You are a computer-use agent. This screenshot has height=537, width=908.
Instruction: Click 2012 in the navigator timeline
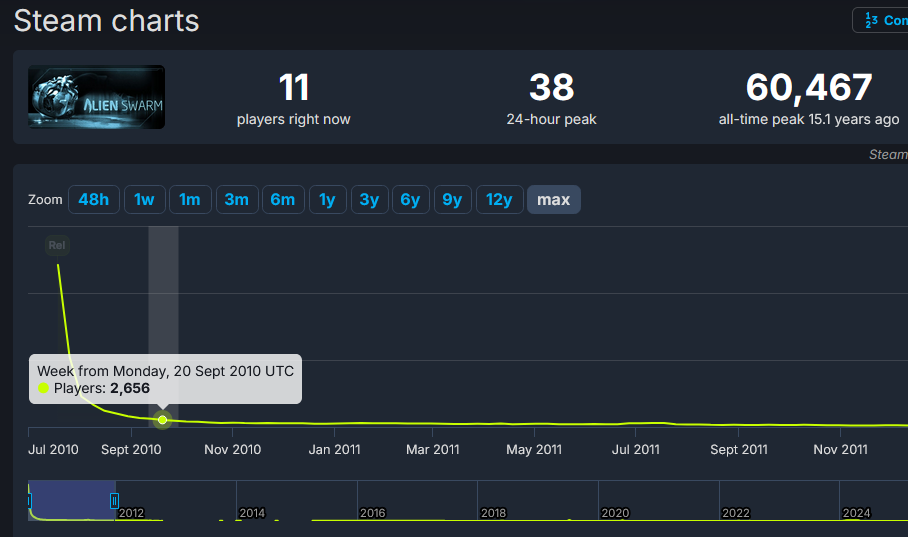(x=131, y=513)
